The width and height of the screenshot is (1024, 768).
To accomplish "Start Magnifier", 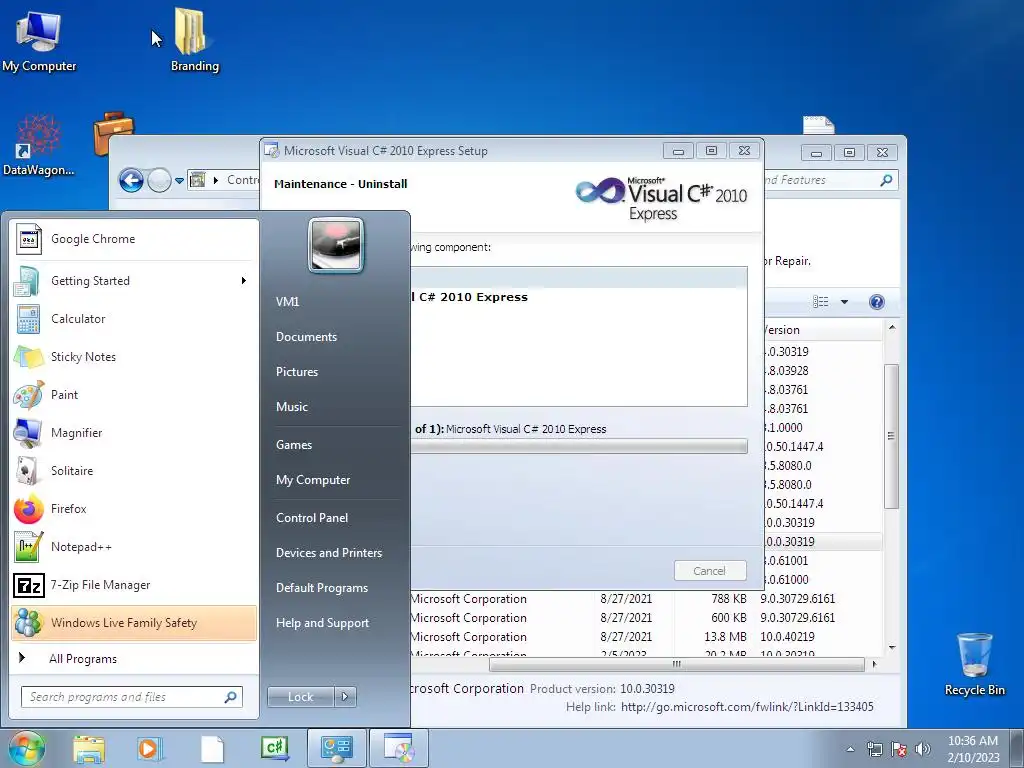I will (134, 432).
